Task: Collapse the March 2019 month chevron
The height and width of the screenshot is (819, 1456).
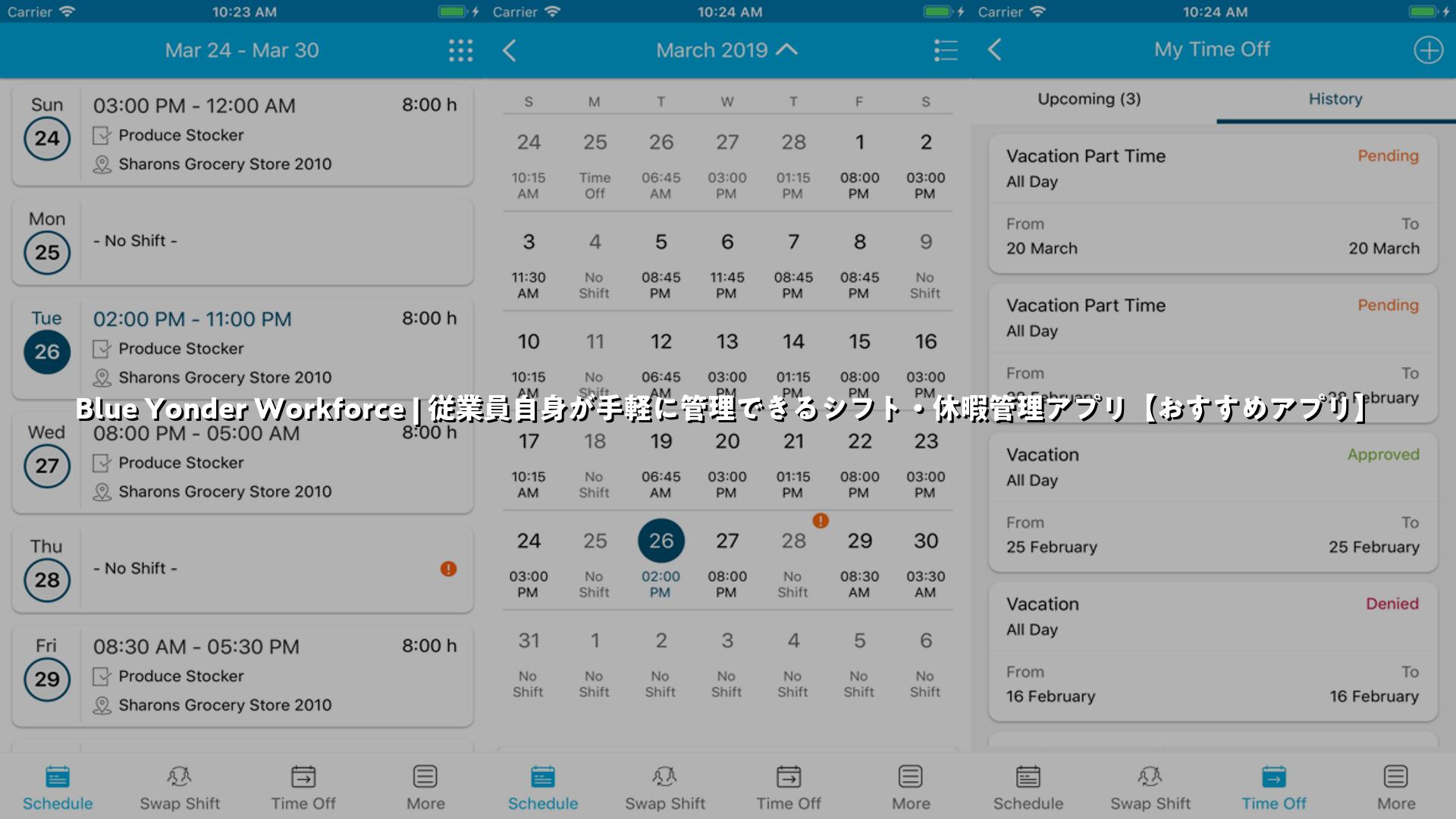Action: pyautogui.click(x=787, y=49)
